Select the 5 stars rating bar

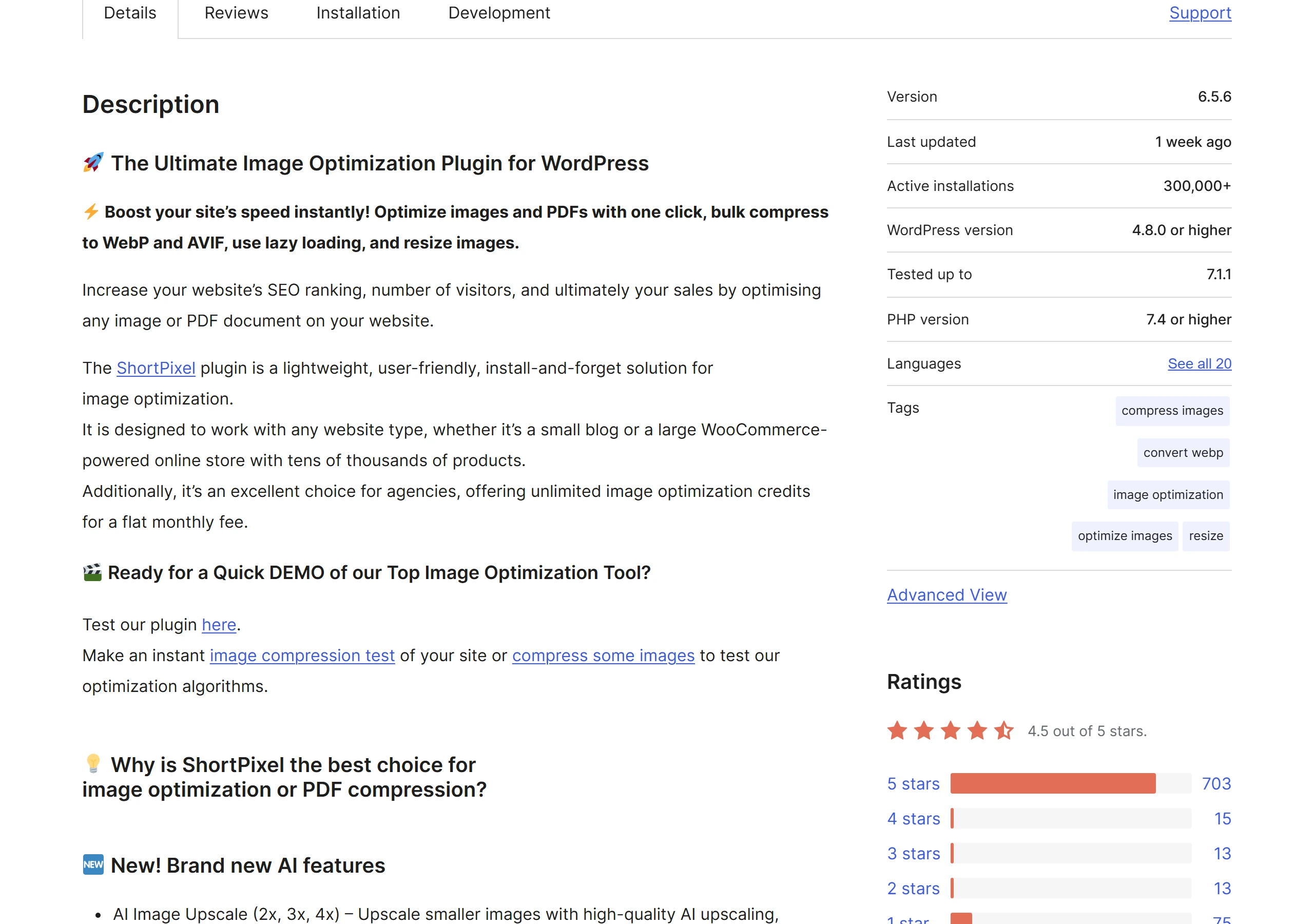pos(1071,784)
